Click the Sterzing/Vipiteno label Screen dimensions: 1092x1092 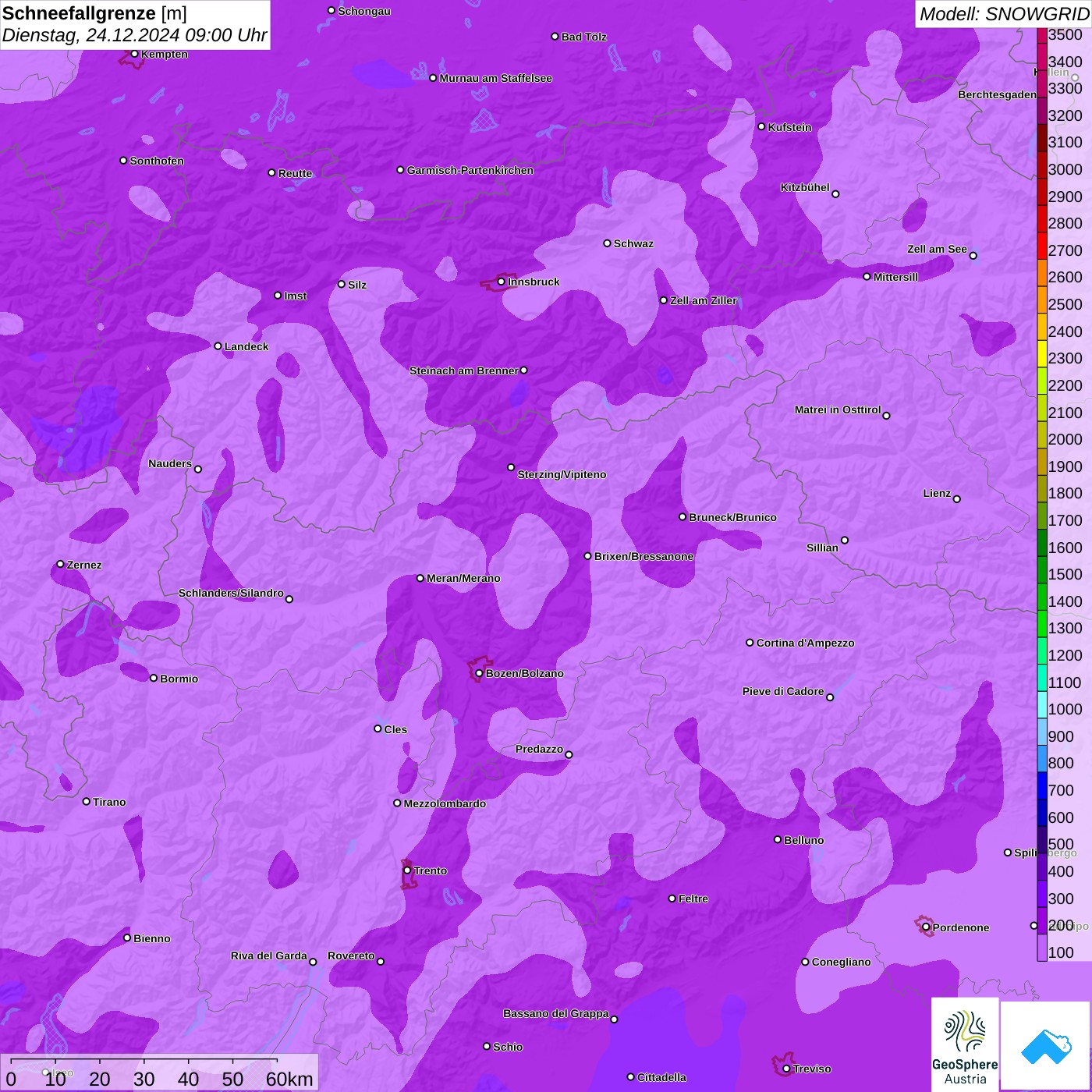click(x=562, y=474)
